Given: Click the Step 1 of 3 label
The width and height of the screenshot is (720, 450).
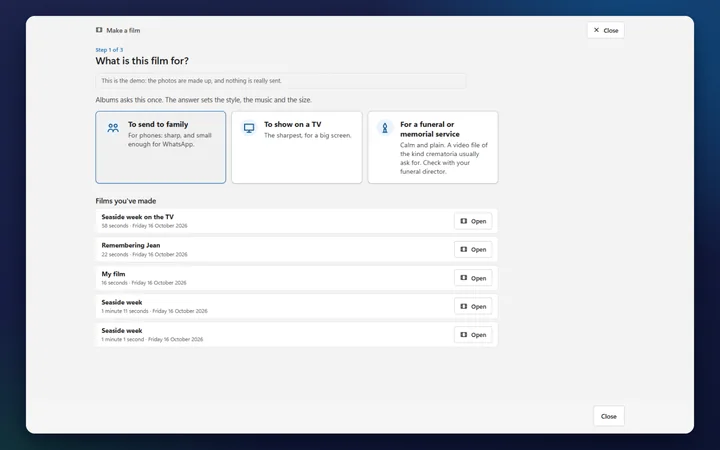Looking at the screenshot, I should pyautogui.click(x=109, y=50).
